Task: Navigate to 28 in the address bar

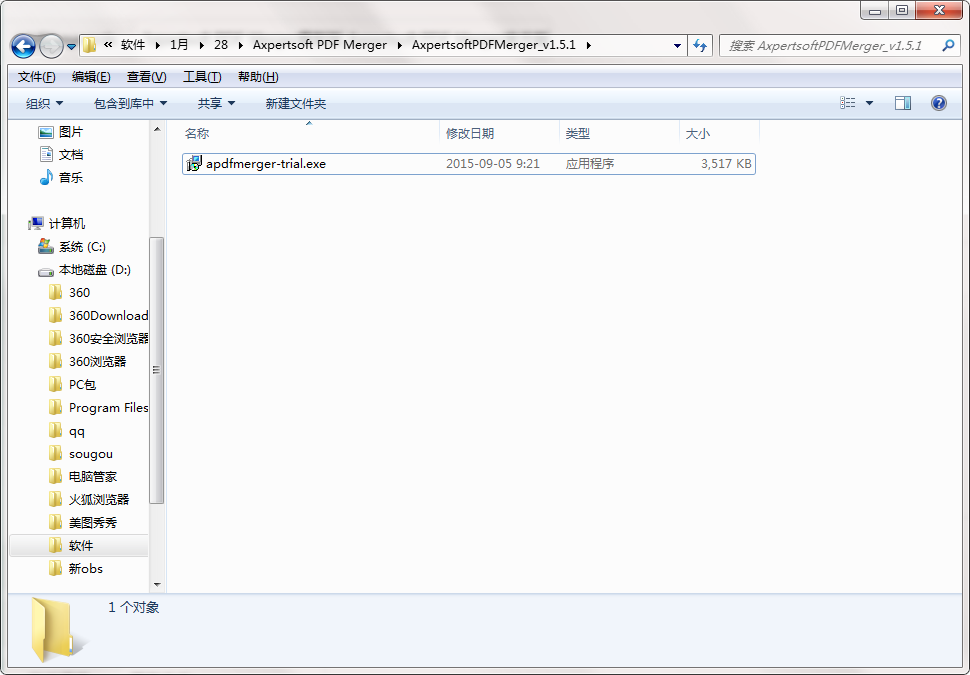Action: pos(221,45)
